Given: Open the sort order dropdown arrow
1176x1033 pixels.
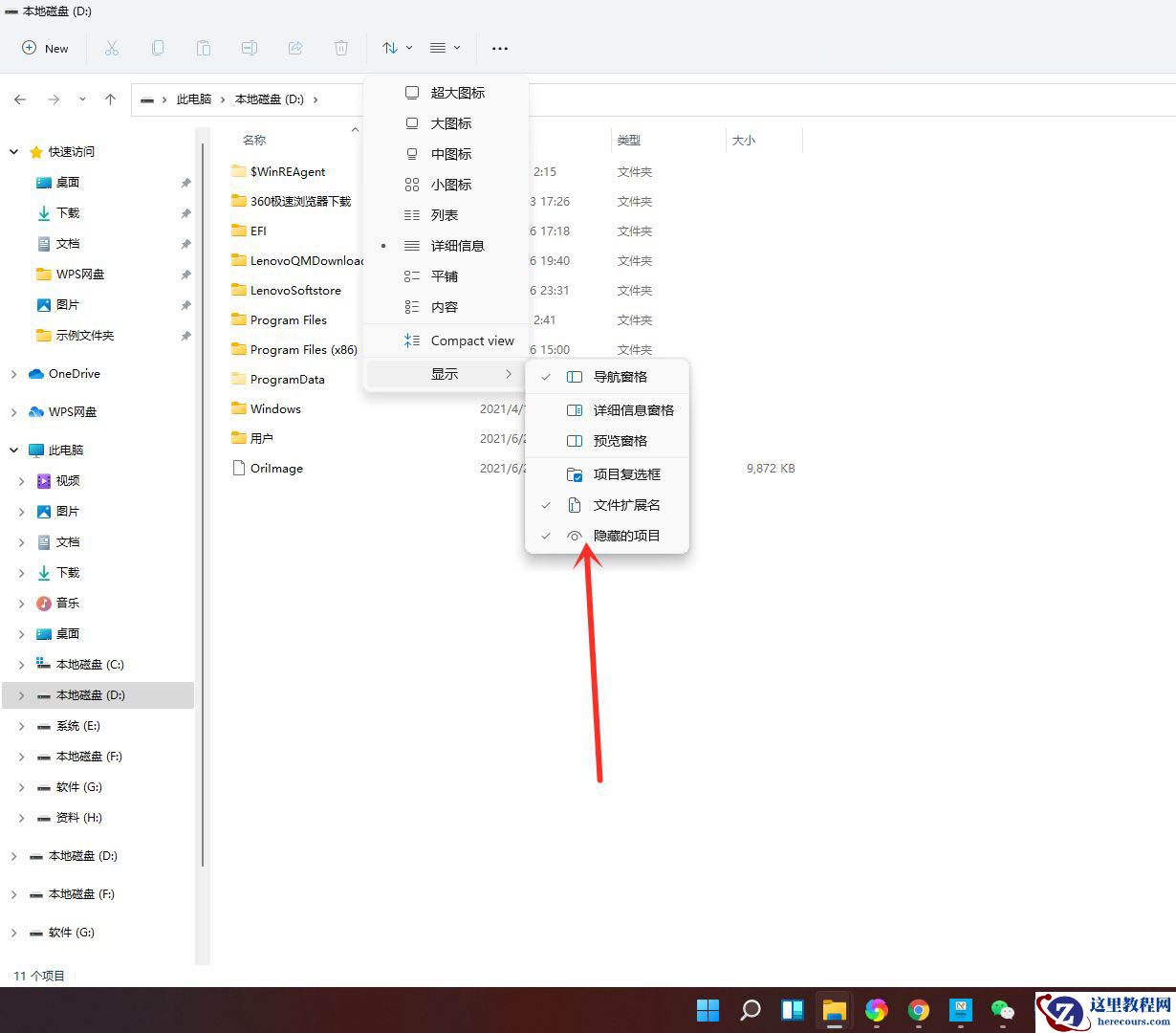Looking at the screenshot, I should tap(409, 48).
